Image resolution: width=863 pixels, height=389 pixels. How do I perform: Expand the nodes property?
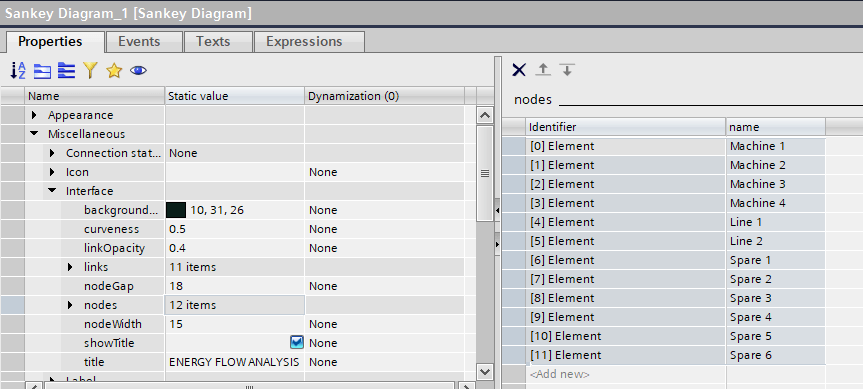pyautogui.click(x=70, y=305)
